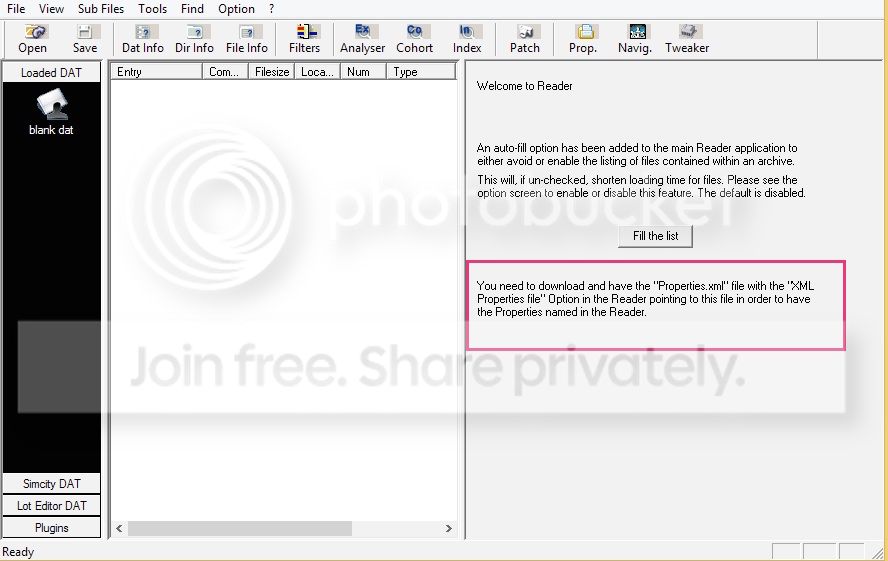Click the list's right scroll arrow

click(x=449, y=528)
